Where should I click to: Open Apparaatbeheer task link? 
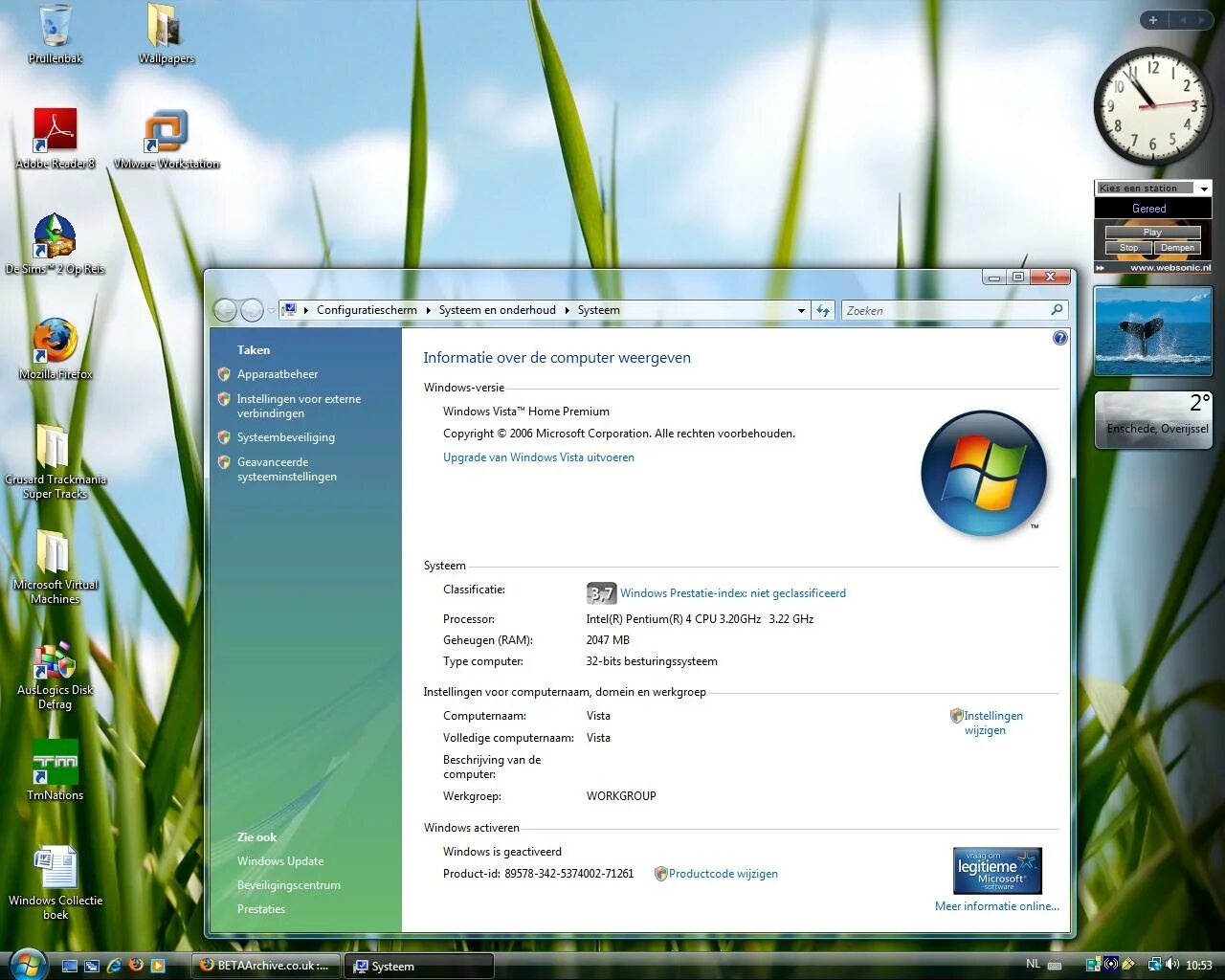pyautogui.click(x=277, y=374)
